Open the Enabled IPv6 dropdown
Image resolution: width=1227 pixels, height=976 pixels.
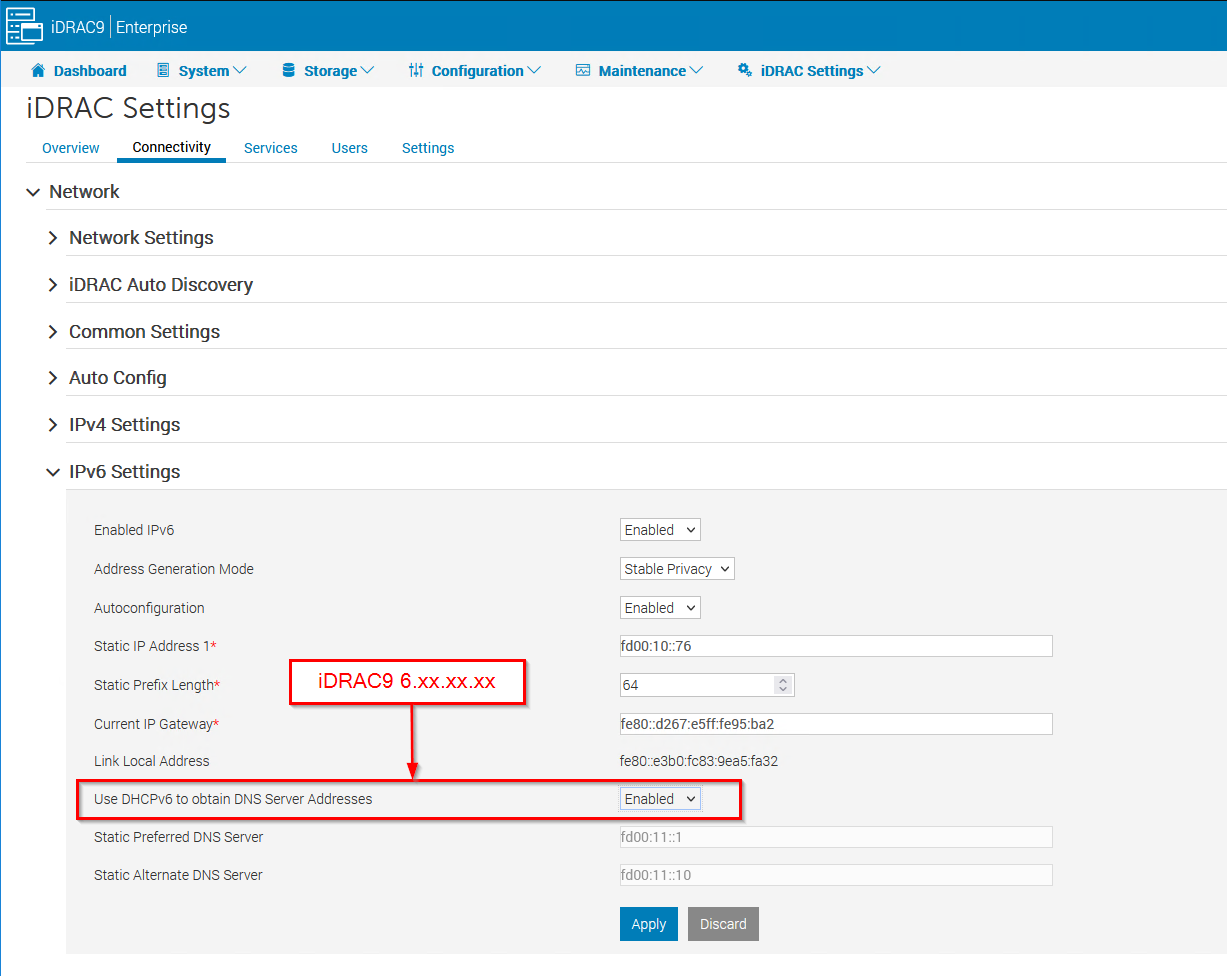pos(659,529)
